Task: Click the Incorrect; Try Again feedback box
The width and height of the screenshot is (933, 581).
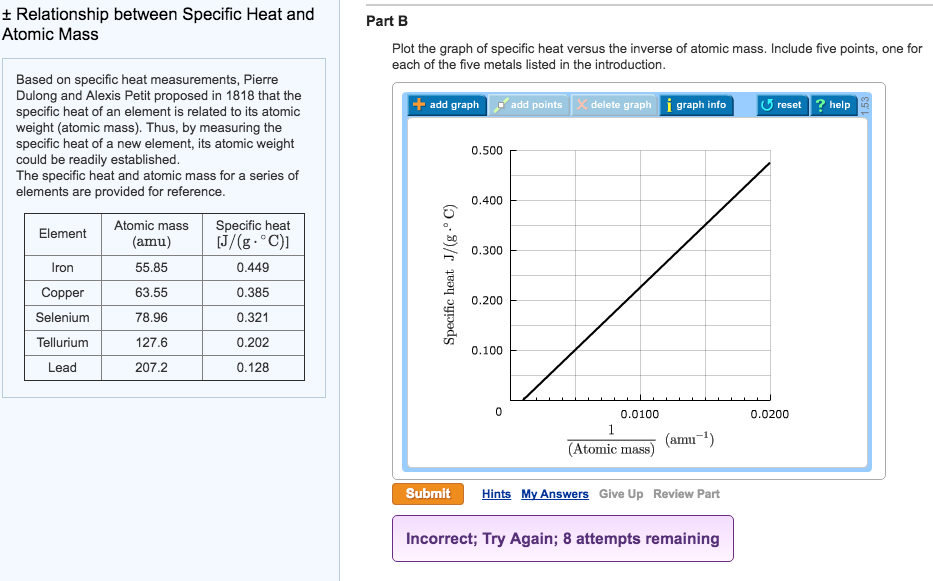Action: (x=563, y=538)
